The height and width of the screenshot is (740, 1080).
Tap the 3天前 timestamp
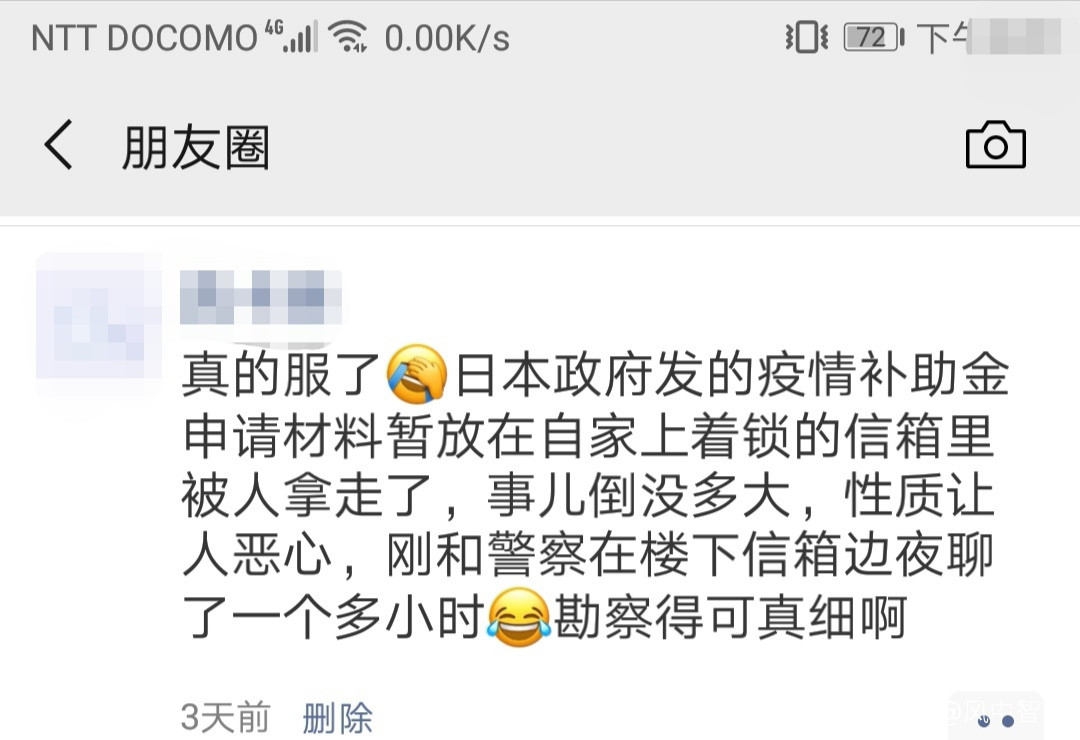click(225, 718)
